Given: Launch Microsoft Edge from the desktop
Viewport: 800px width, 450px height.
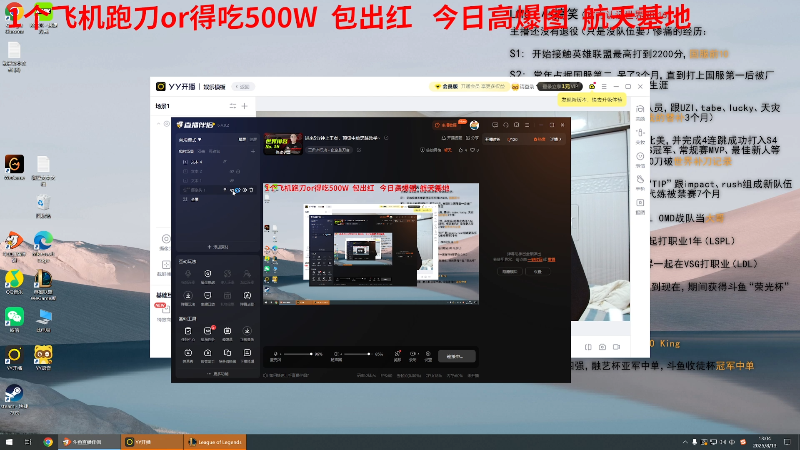Looking at the screenshot, I should (43, 243).
